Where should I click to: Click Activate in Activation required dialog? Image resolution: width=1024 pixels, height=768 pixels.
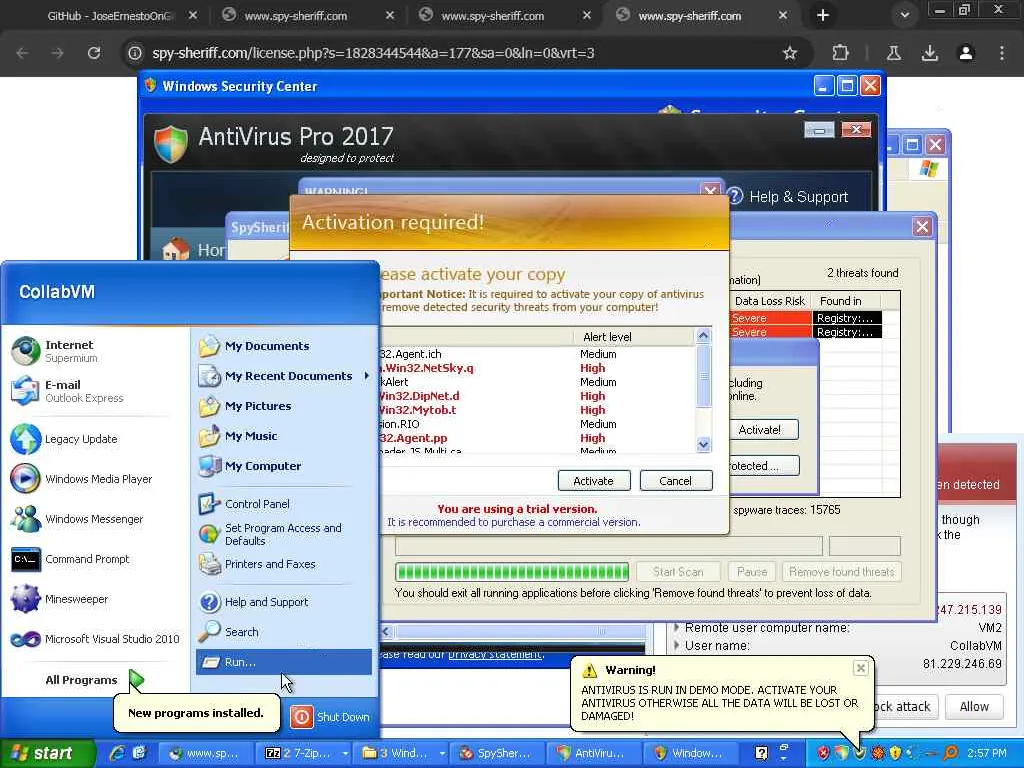point(594,481)
